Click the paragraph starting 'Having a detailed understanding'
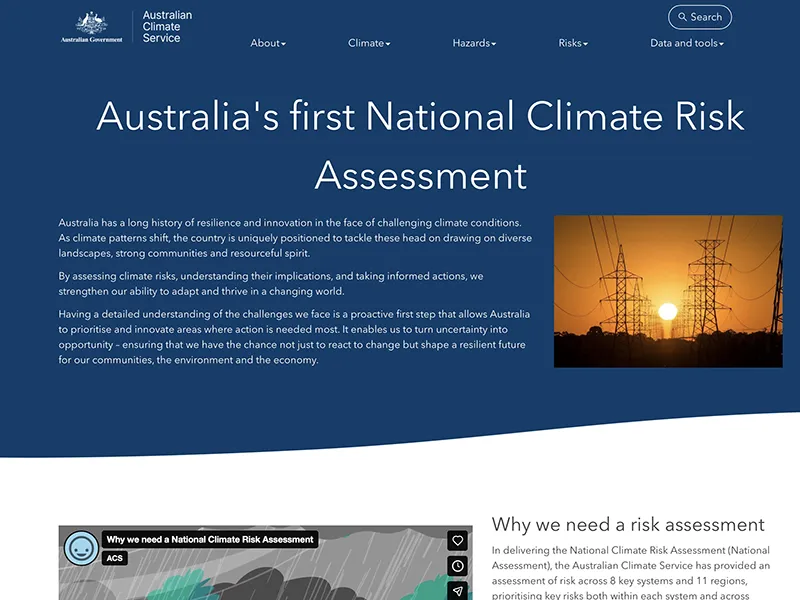The height and width of the screenshot is (600, 800). pos(295,337)
